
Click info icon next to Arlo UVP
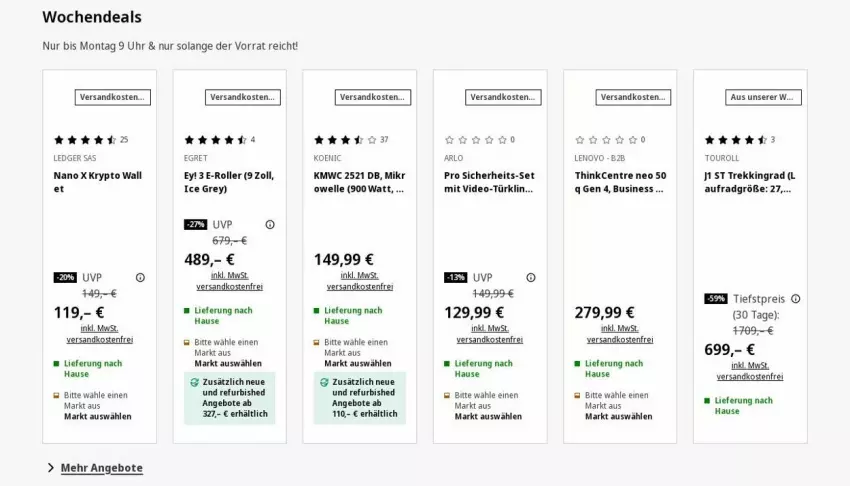531,277
